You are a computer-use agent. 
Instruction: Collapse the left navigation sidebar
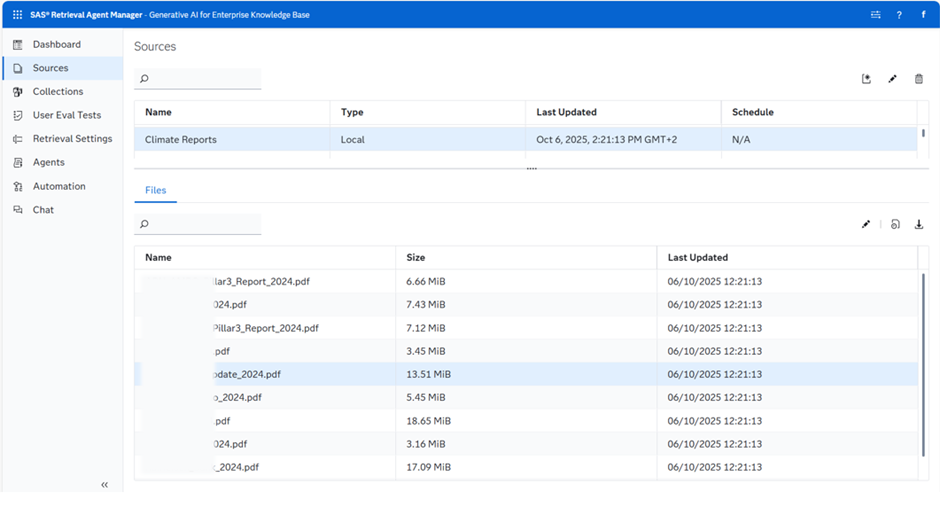point(105,485)
